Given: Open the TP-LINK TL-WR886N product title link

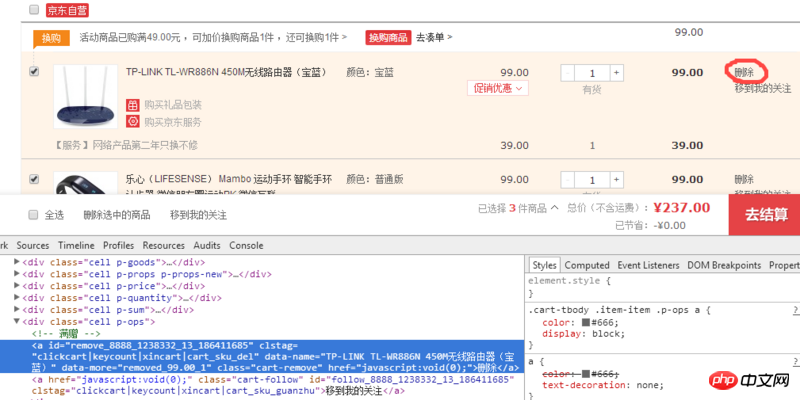Looking at the screenshot, I should pos(226,72).
